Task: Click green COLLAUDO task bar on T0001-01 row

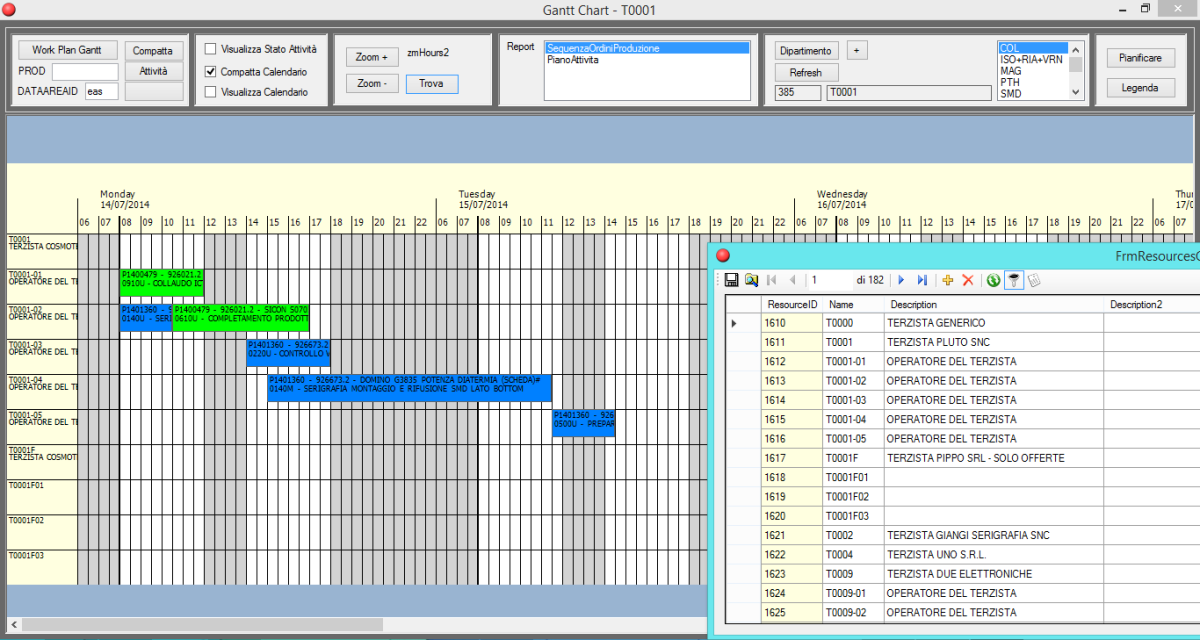Action: [161, 283]
